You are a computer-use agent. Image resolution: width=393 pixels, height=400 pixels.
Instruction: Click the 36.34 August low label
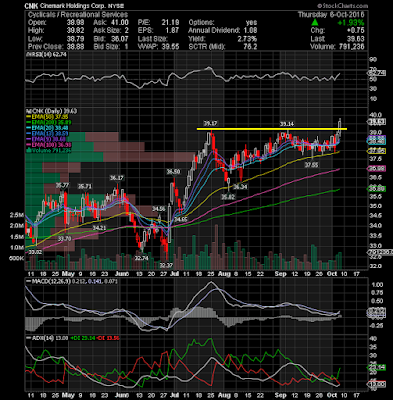(x=240, y=187)
